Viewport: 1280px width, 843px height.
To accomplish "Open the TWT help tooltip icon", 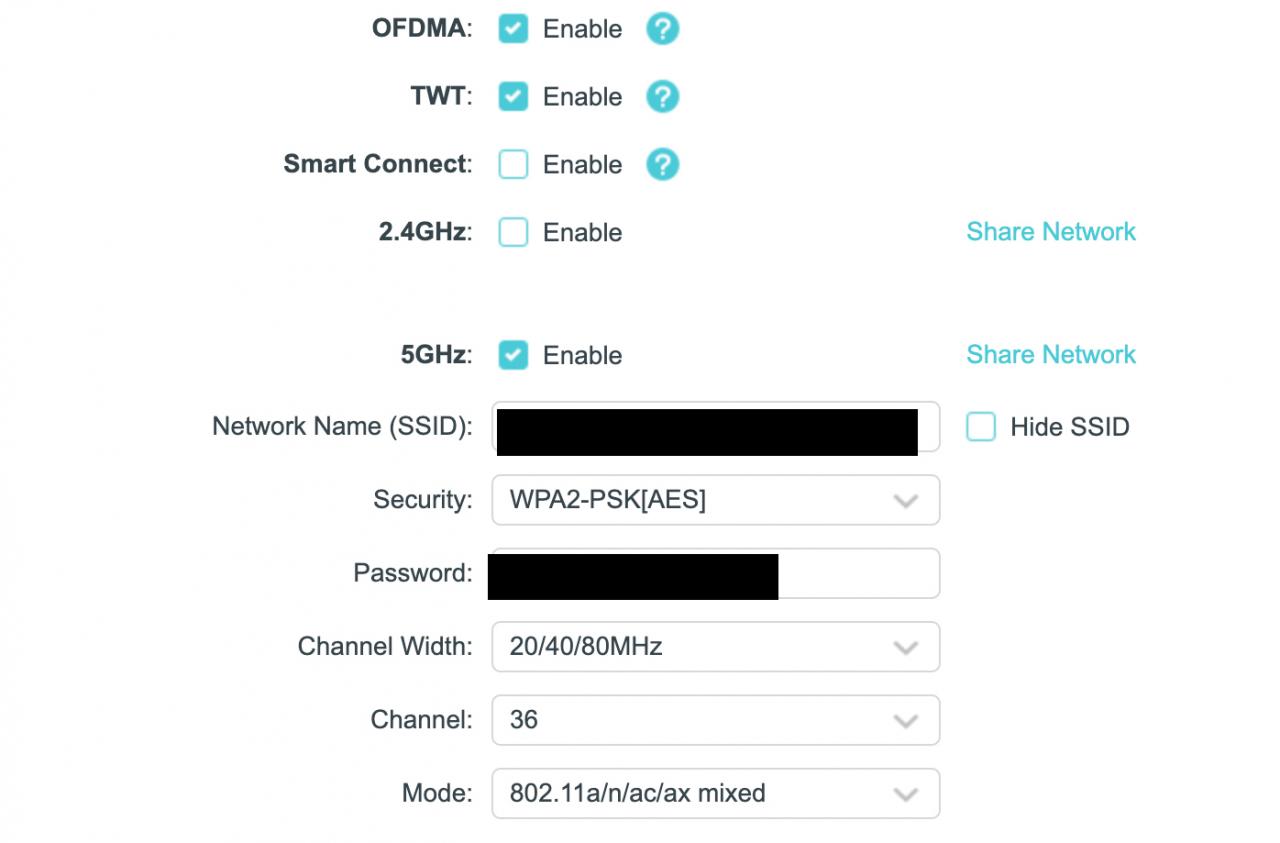I will coord(662,97).
